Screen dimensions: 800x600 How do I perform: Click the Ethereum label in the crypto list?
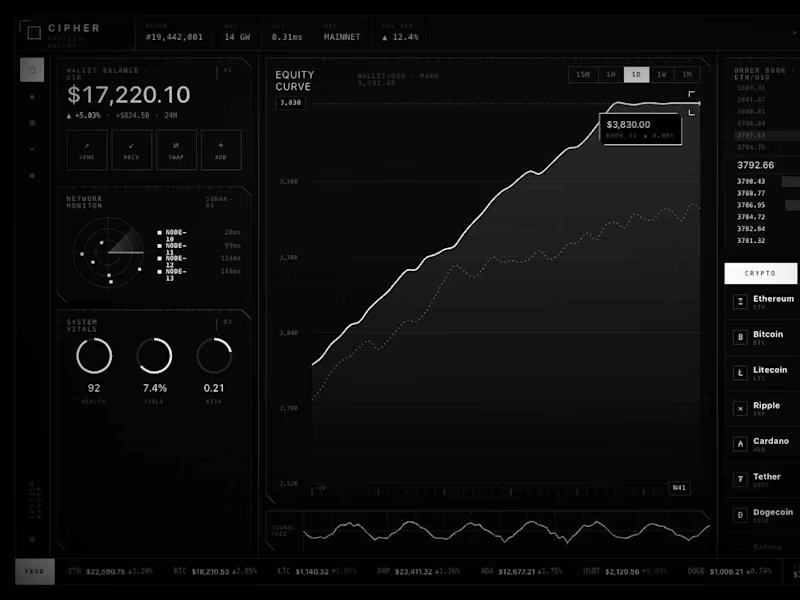coord(773,298)
